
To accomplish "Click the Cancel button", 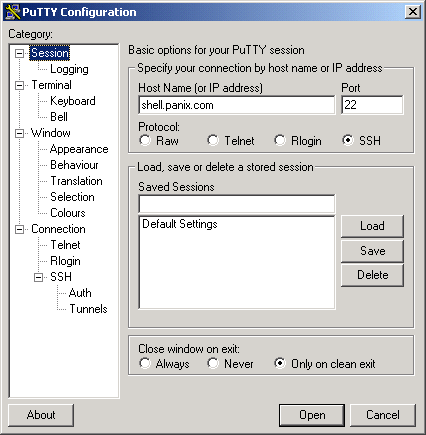I will click(x=383, y=415).
